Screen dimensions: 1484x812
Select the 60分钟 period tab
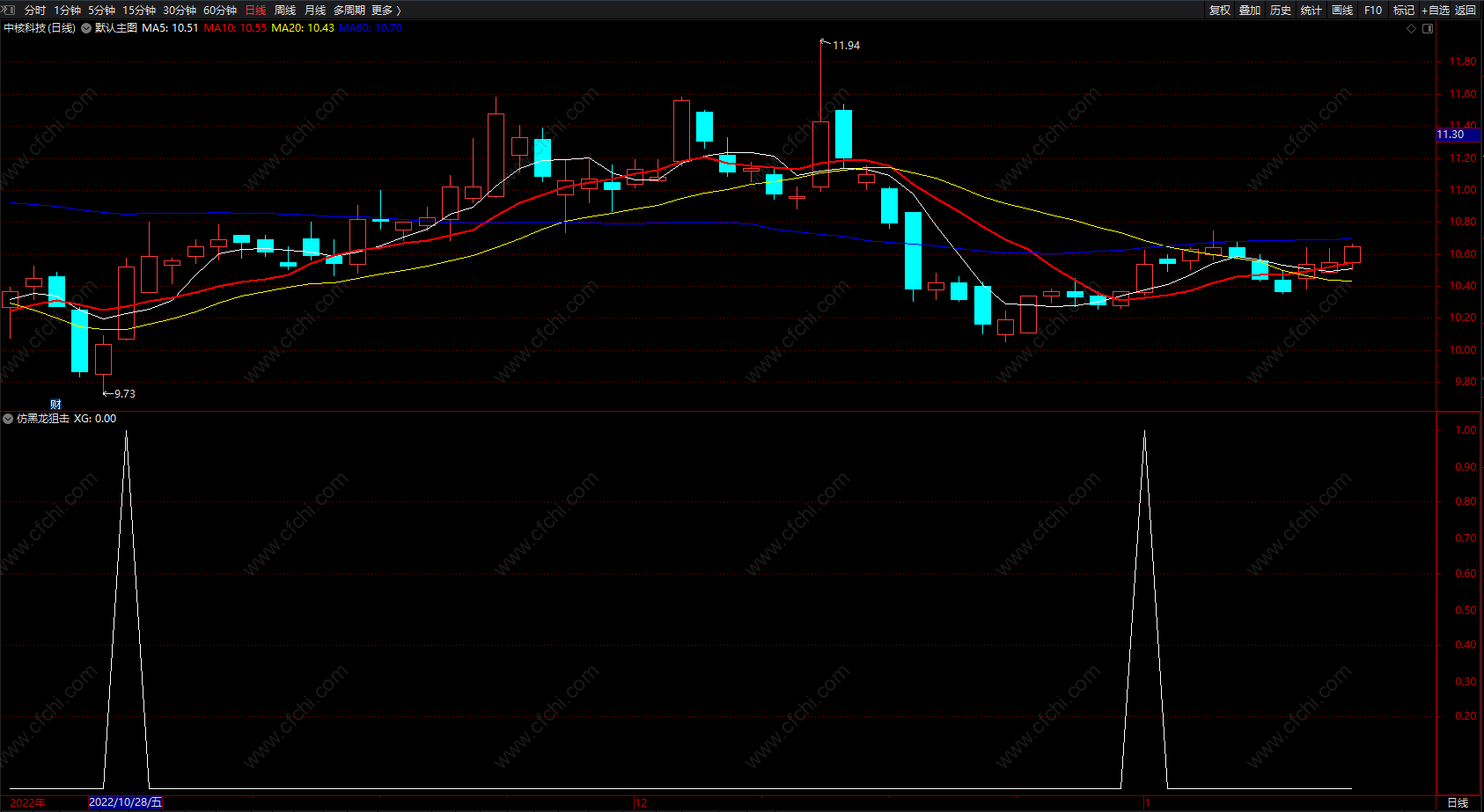pos(220,11)
